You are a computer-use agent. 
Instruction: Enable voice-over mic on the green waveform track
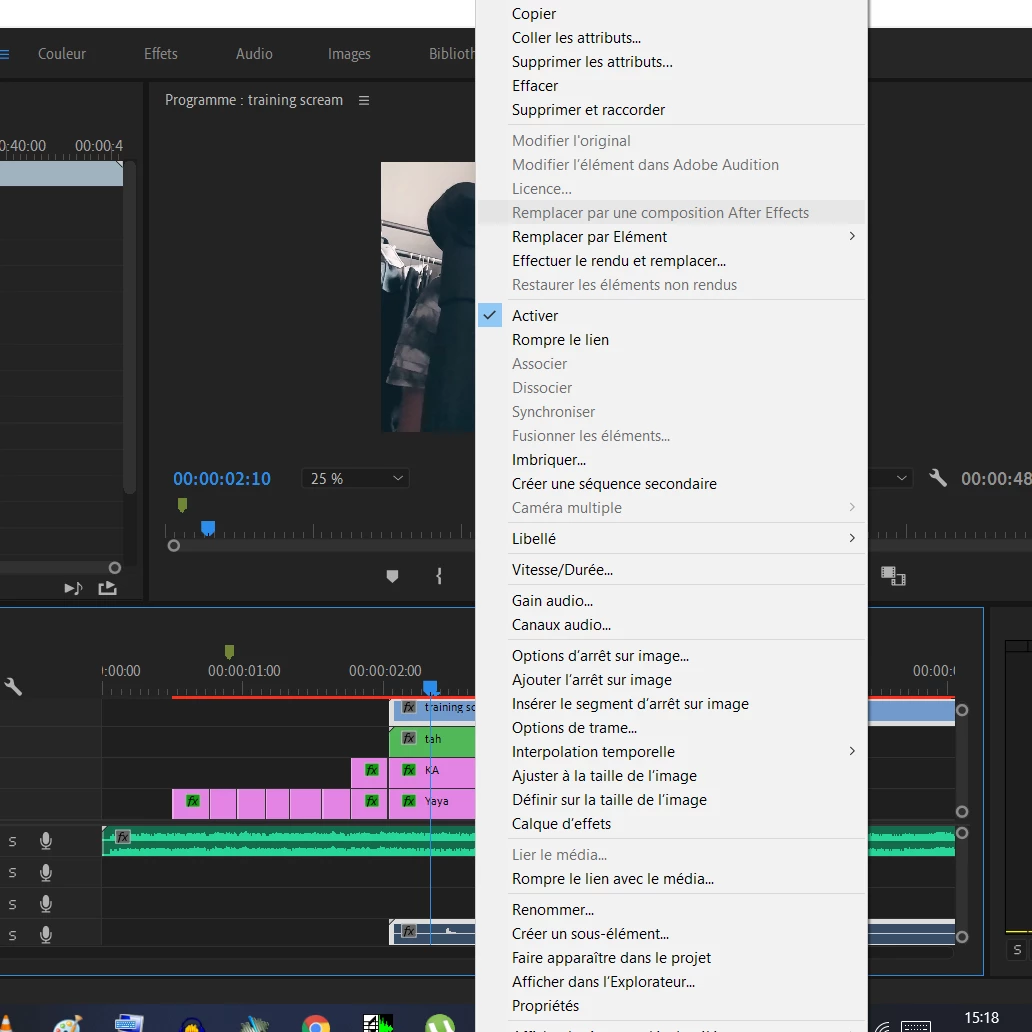point(45,841)
